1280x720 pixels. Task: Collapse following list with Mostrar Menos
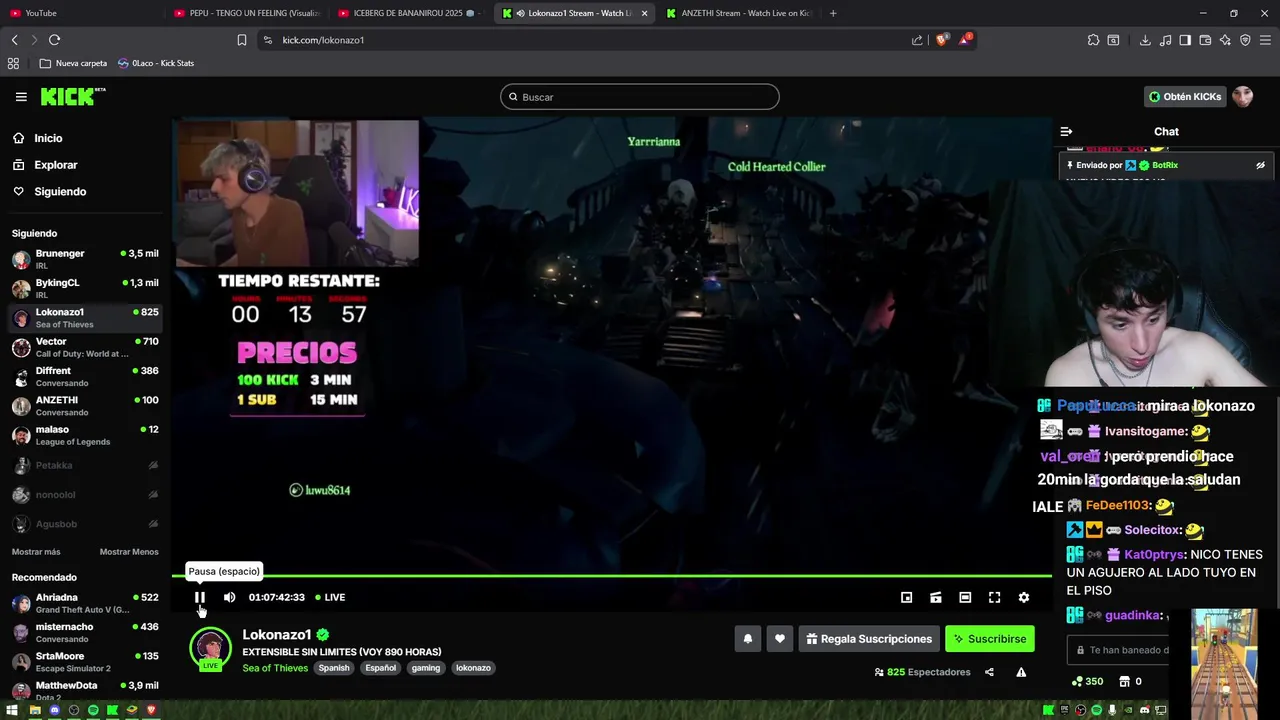point(129,552)
